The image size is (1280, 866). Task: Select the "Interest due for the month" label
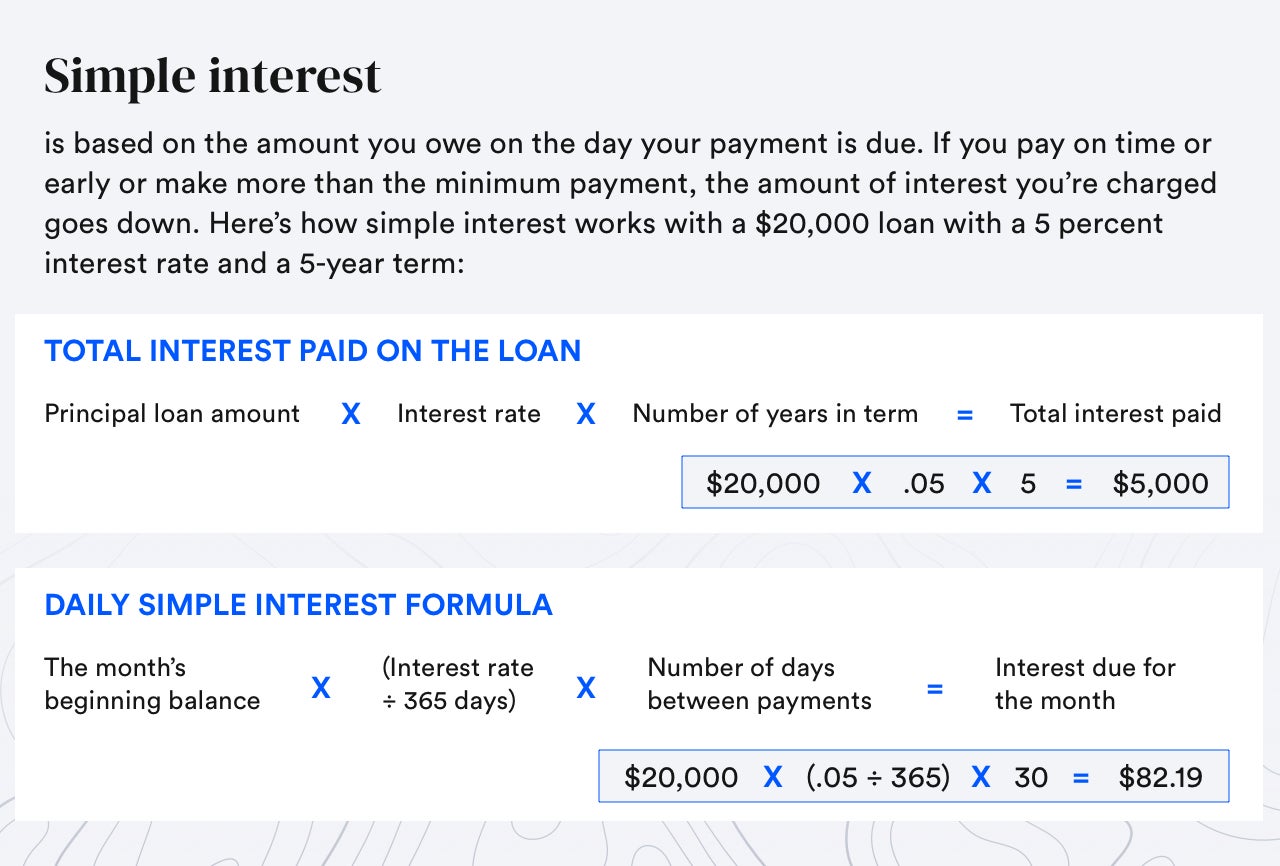click(1085, 684)
